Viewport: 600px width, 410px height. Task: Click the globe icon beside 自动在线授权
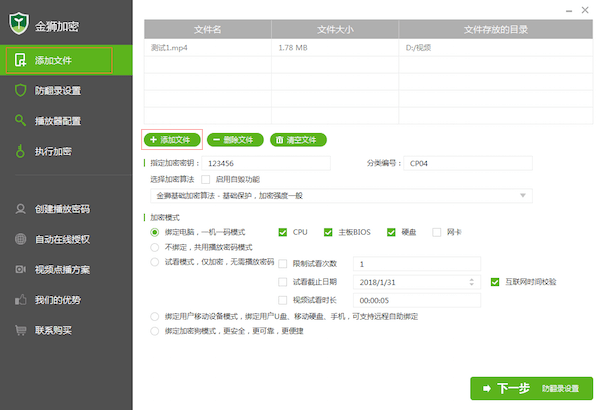[20, 239]
